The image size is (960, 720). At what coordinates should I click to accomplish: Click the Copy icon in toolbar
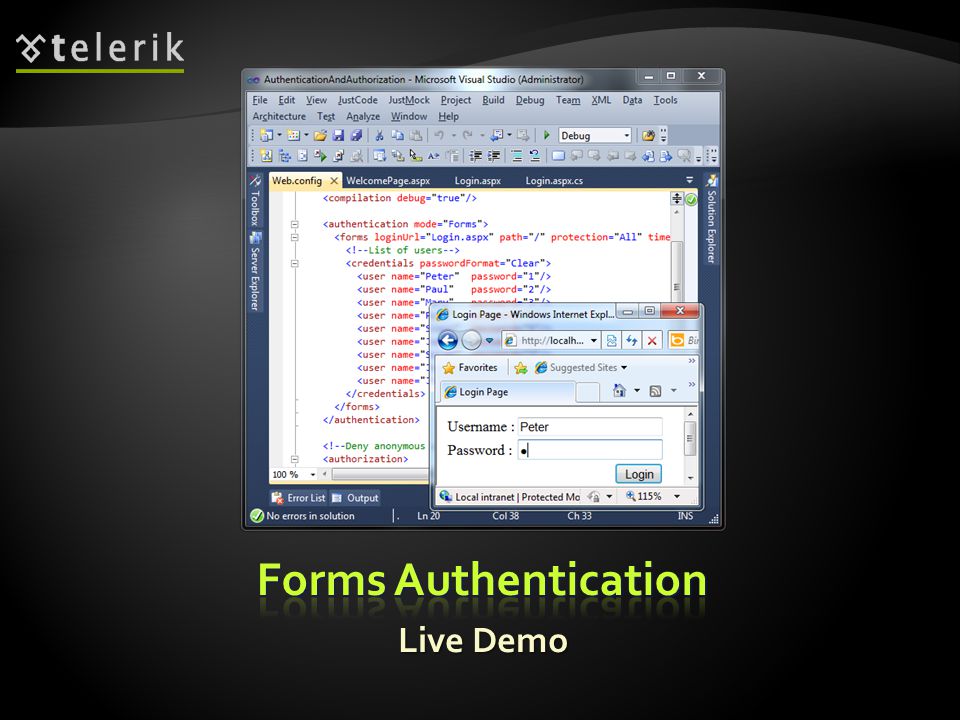(397, 135)
